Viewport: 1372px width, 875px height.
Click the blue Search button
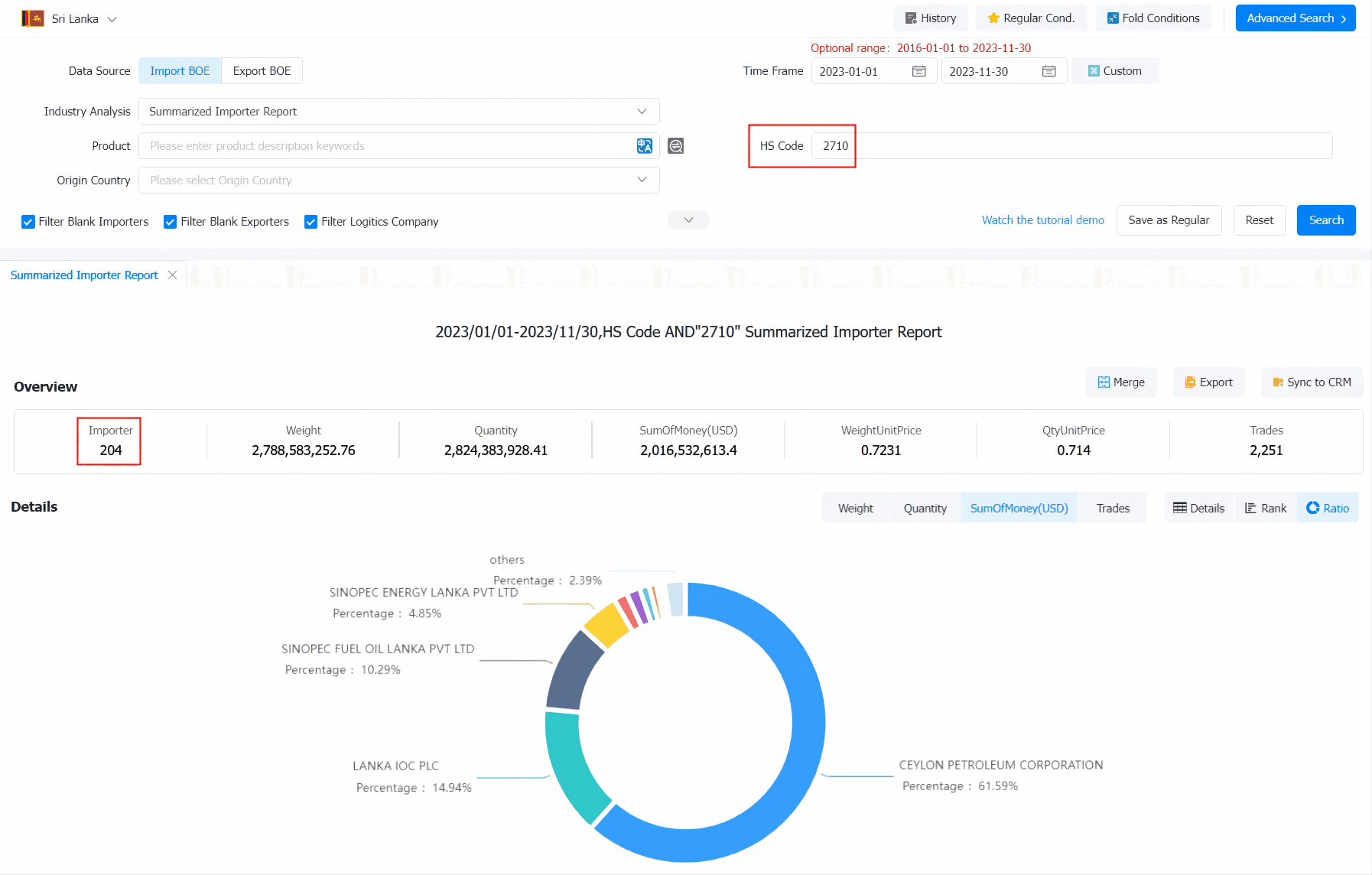click(x=1326, y=220)
